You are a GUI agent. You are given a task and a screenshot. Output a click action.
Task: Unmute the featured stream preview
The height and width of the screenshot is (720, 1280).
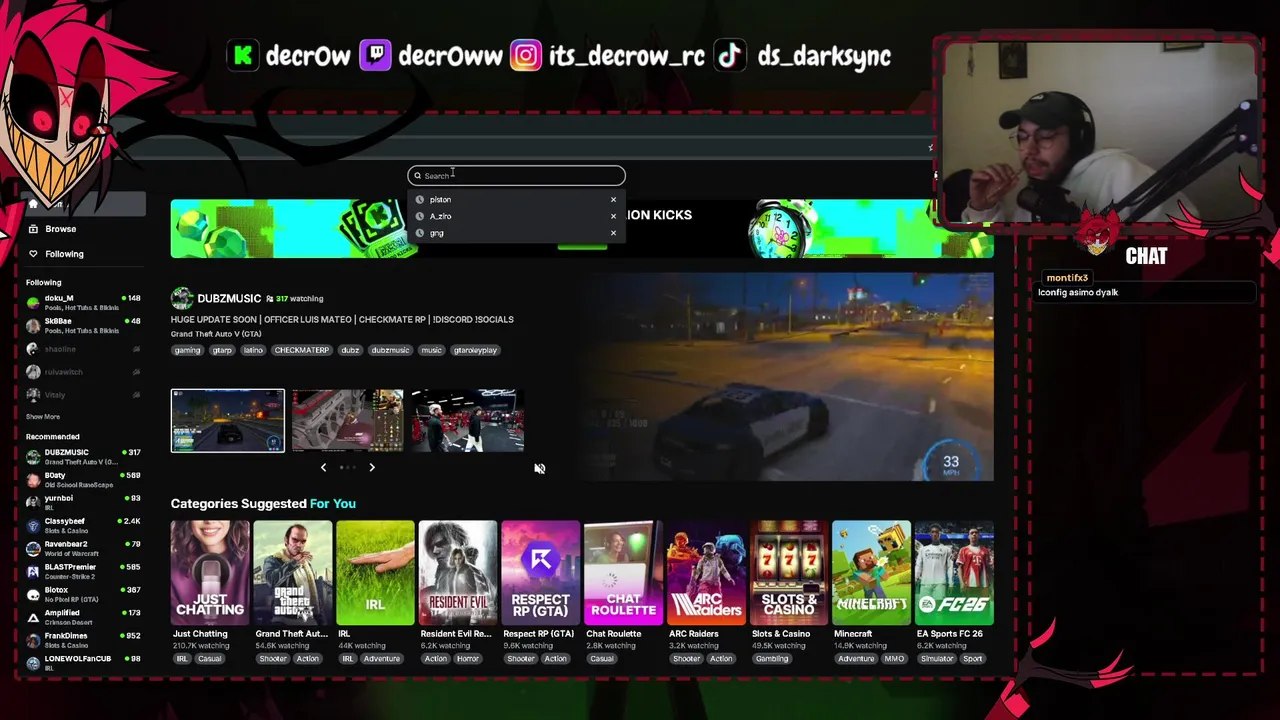pos(539,469)
